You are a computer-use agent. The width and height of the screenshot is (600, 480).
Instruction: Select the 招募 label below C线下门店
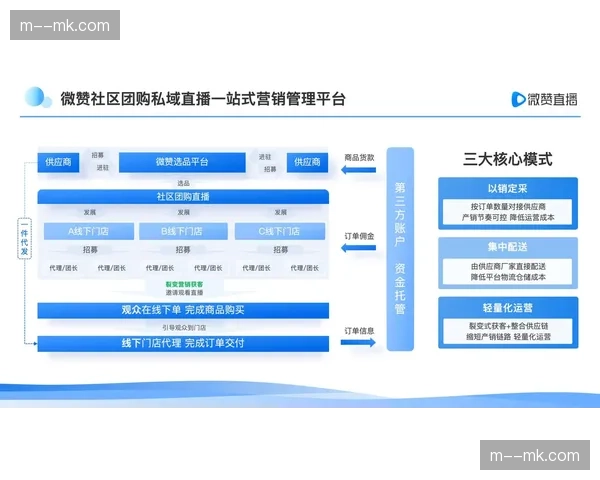pyautogui.click(x=280, y=250)
